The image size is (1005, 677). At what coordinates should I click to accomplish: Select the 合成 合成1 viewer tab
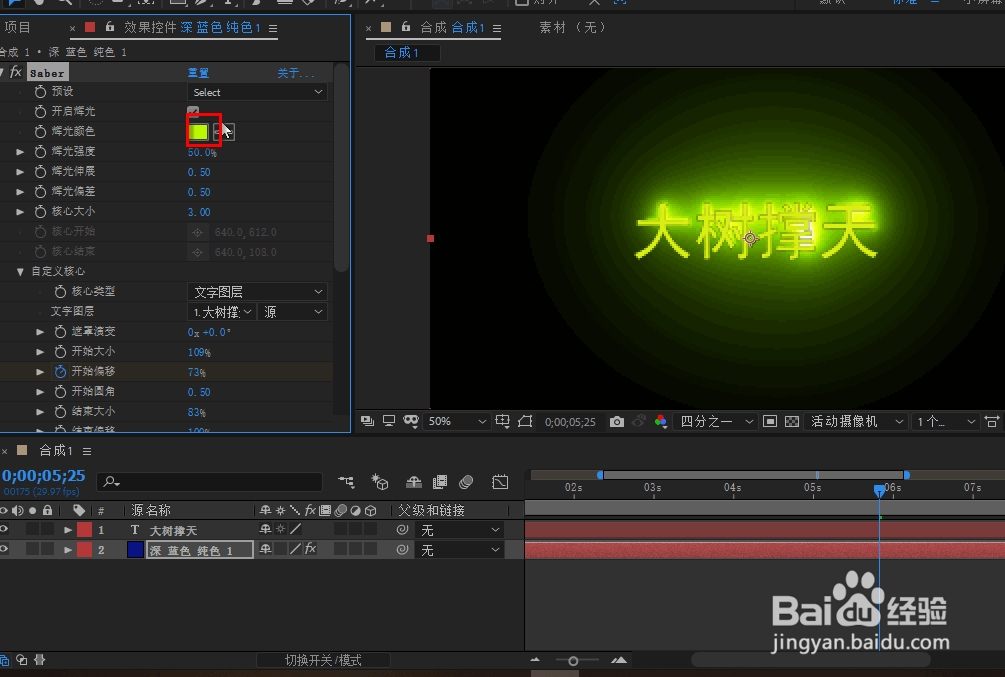[x=453, y=28]
